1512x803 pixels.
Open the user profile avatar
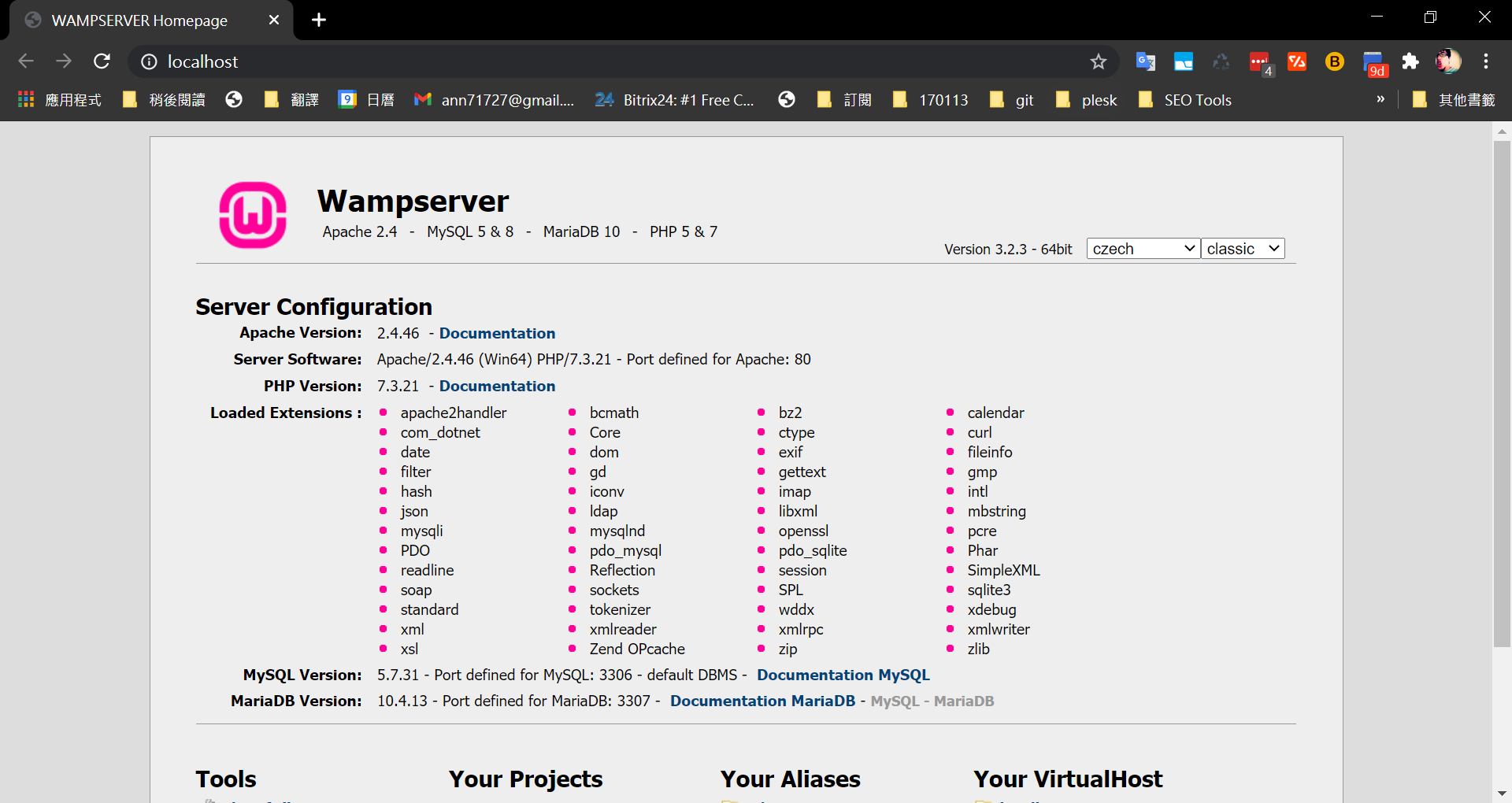pos(1448,61)
